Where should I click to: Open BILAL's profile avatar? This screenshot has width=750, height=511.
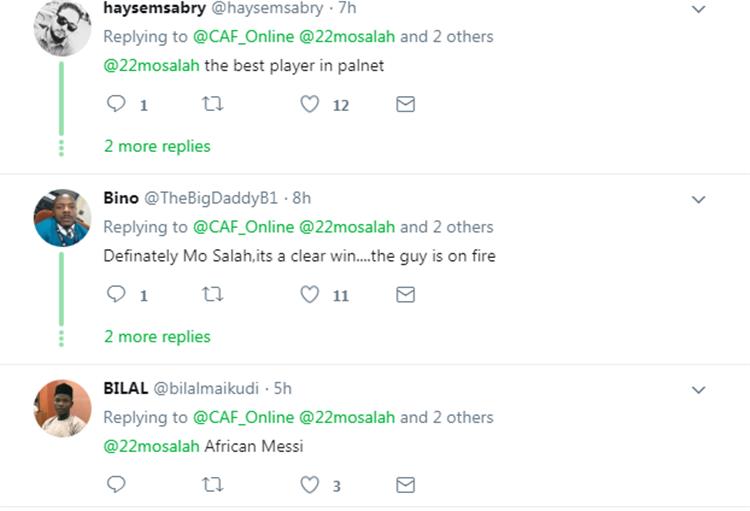click(62, 408)
